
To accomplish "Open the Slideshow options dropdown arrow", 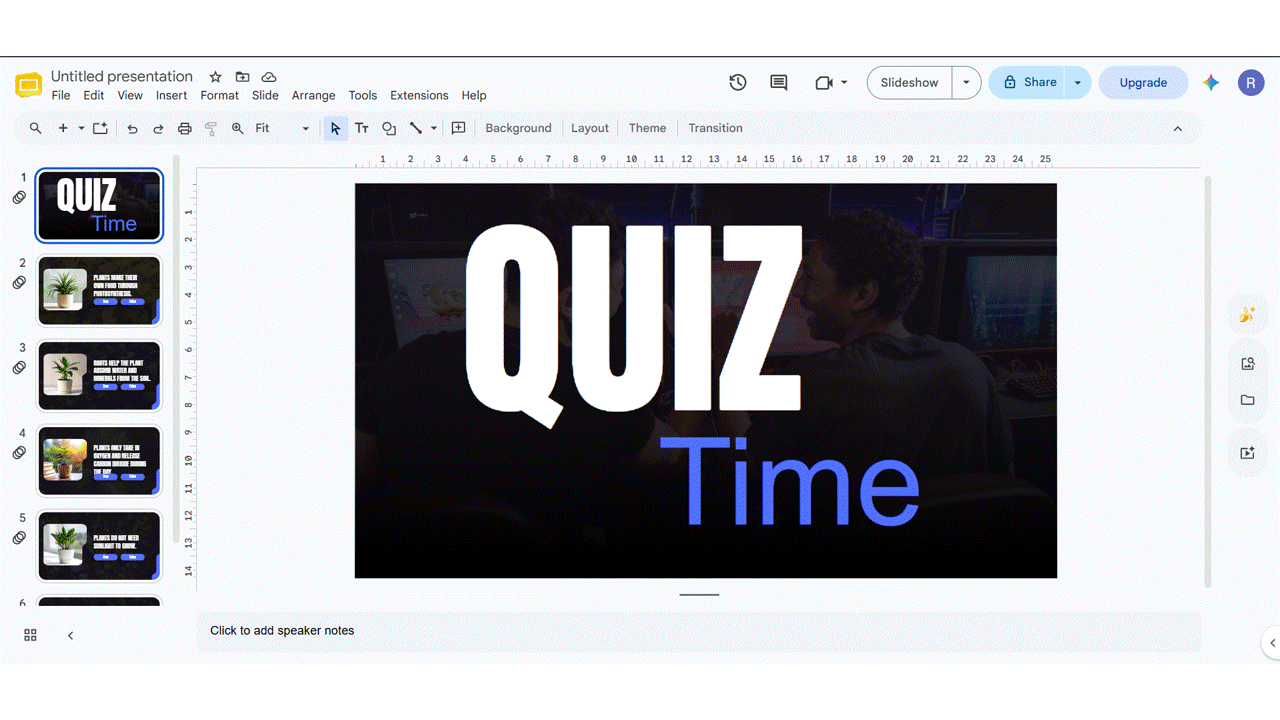I will click(x=966, y=83).
